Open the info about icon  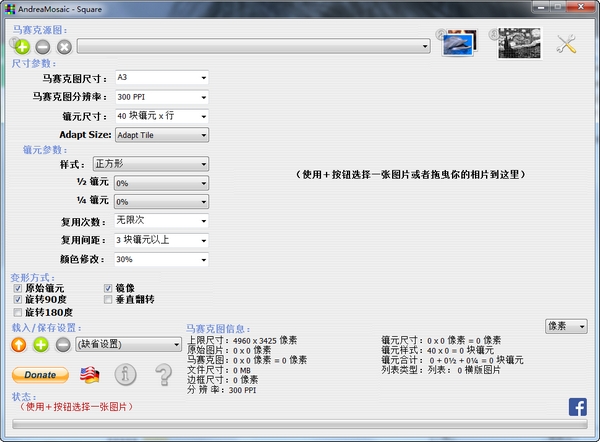pyautogui.click(x=126, y=375)
